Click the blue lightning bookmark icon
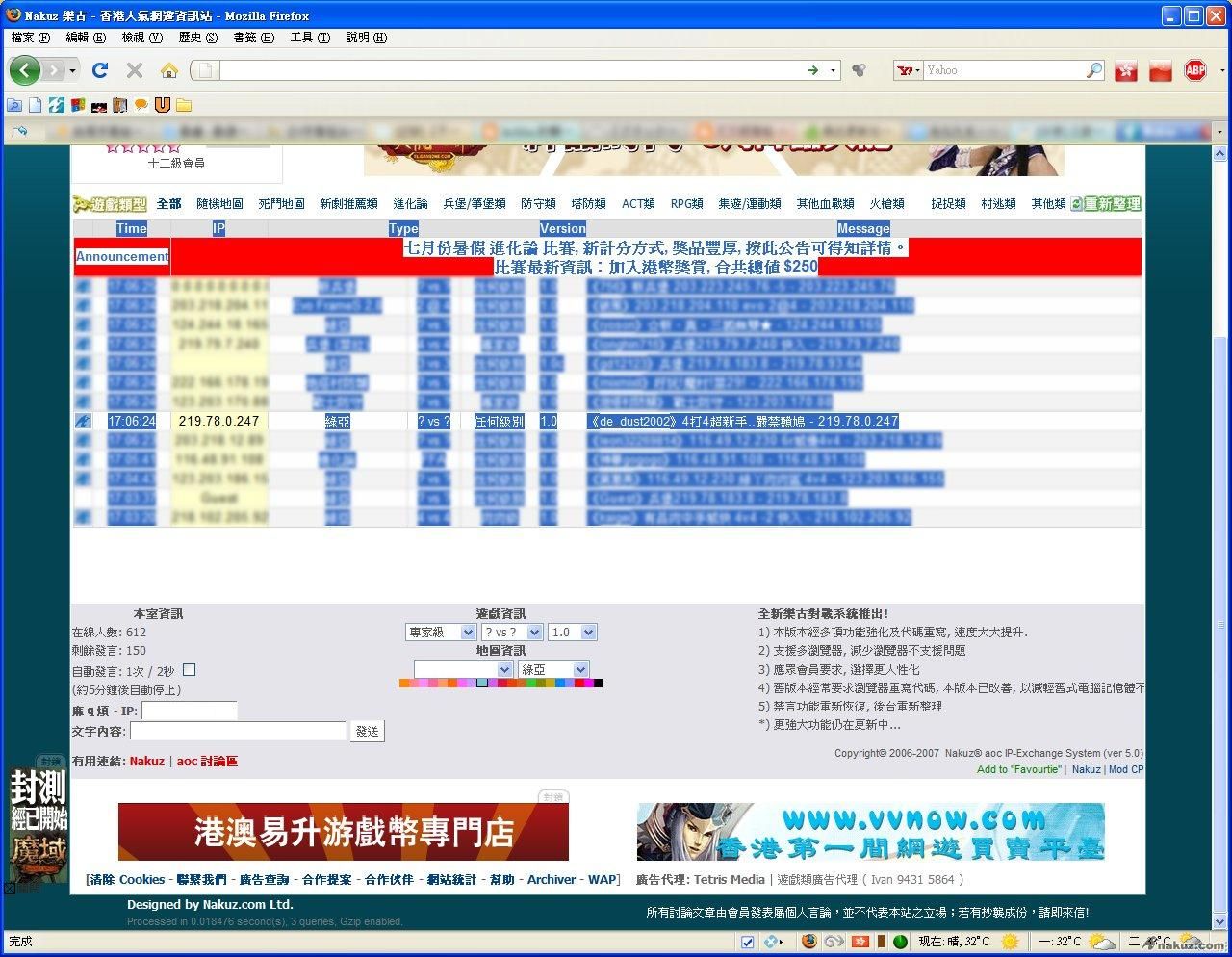This screenshot has width=1232, height=957. (57, 105)
